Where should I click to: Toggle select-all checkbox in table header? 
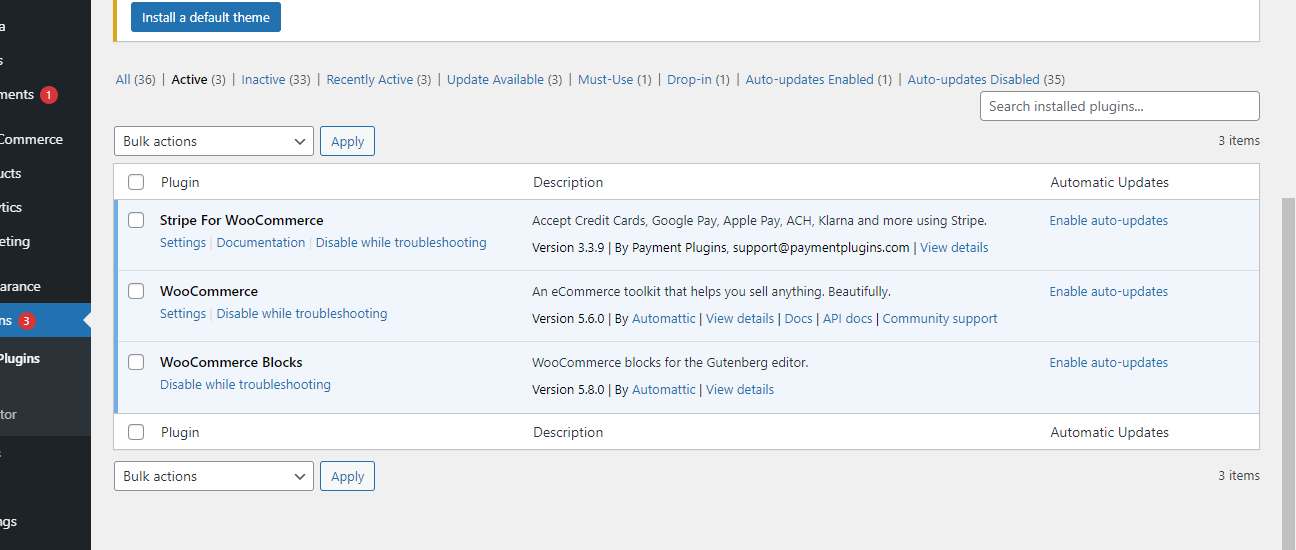pos(136,182)
